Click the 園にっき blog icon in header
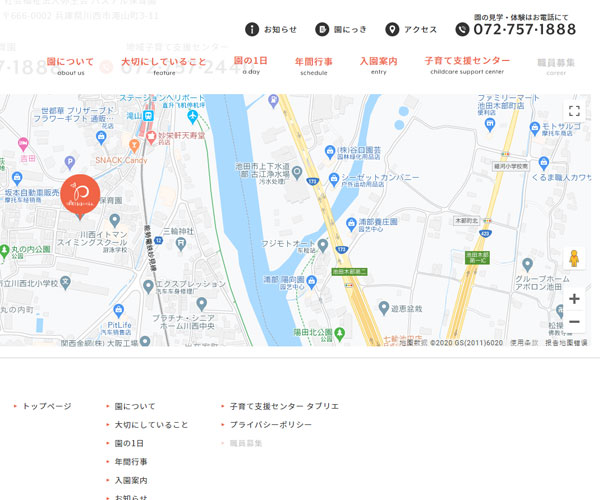This screenshot has height=500, width=600. [x=322, y=30]
